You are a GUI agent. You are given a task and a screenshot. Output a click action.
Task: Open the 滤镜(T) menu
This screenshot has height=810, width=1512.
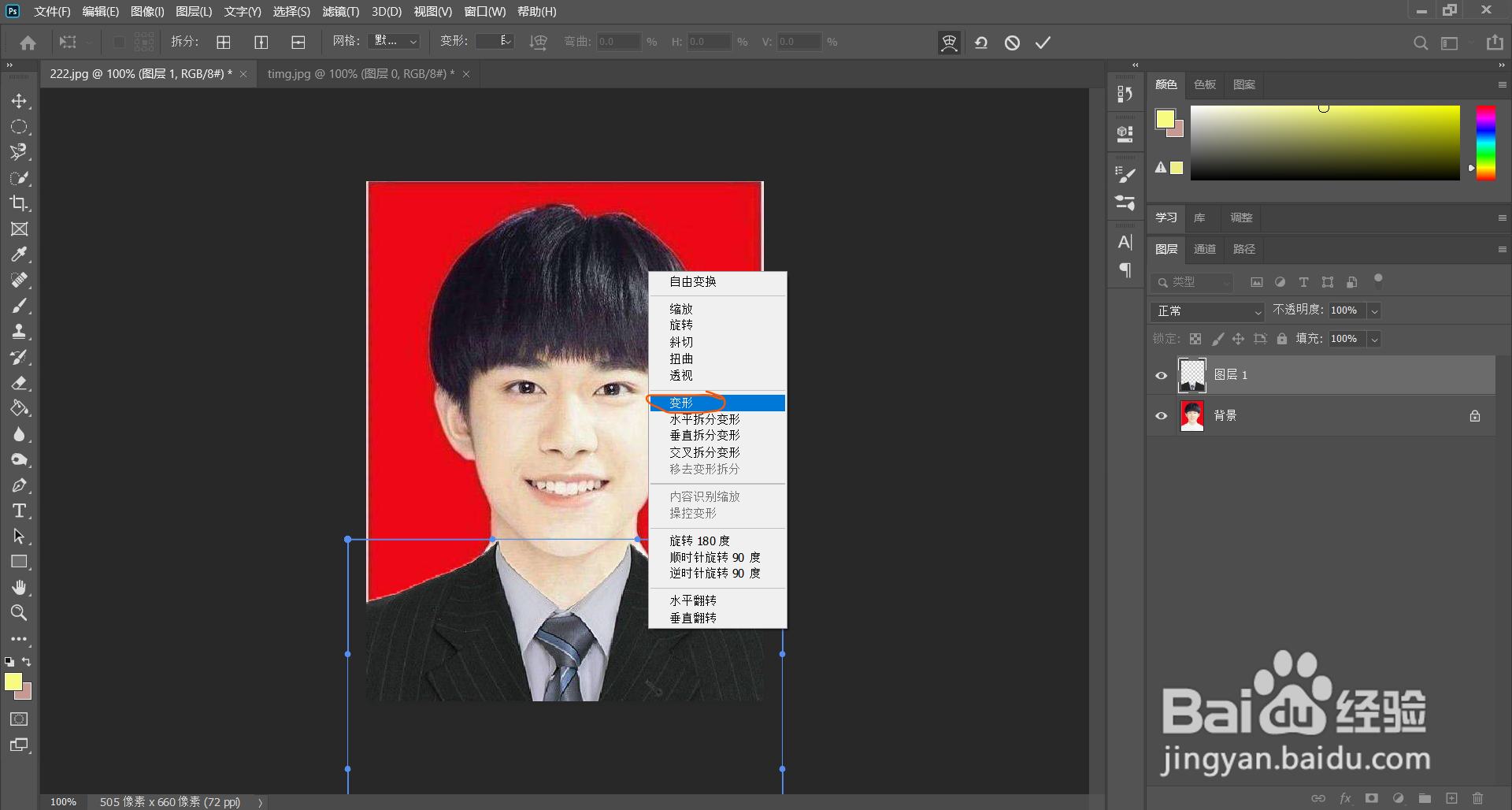click(340, 12)
